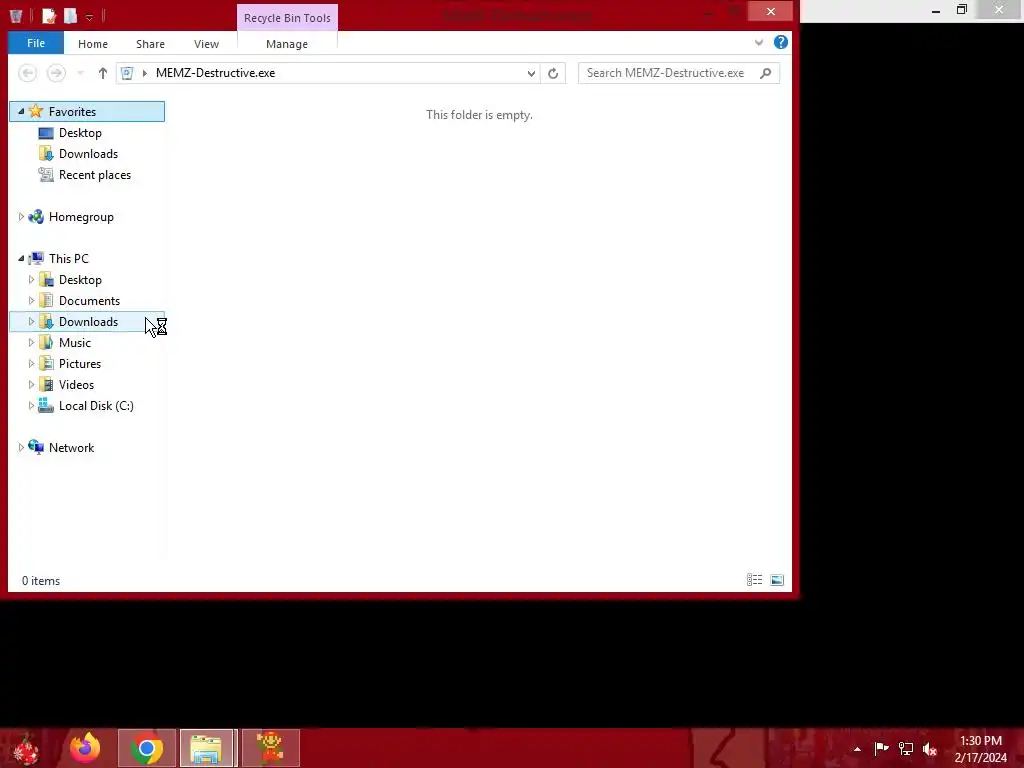The width and height of the screenshot is (1024, 768).
Task: Open Downloads under This PC
Action: (88, 321)
